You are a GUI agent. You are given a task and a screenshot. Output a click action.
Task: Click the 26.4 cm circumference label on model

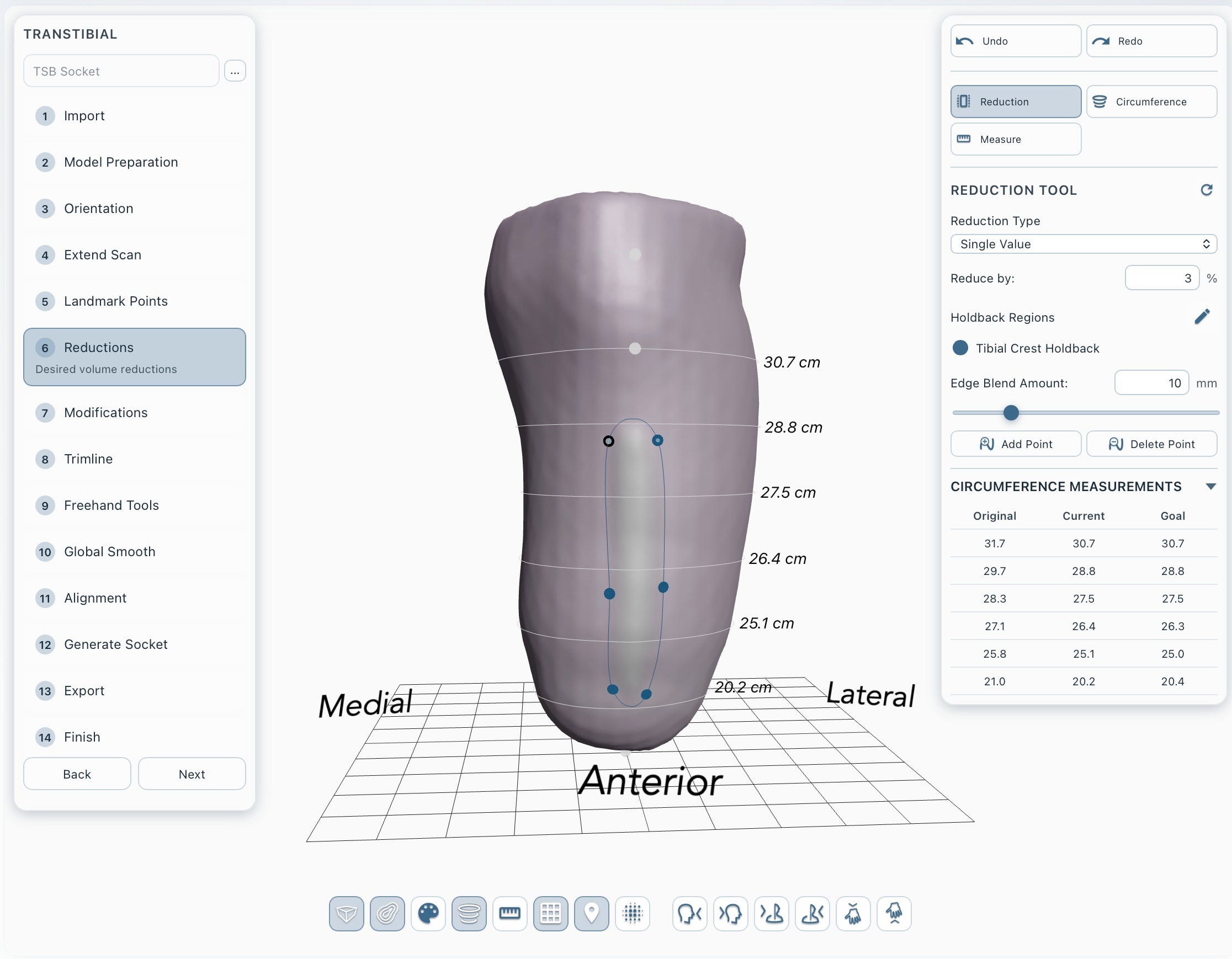[x=777, y=558]
